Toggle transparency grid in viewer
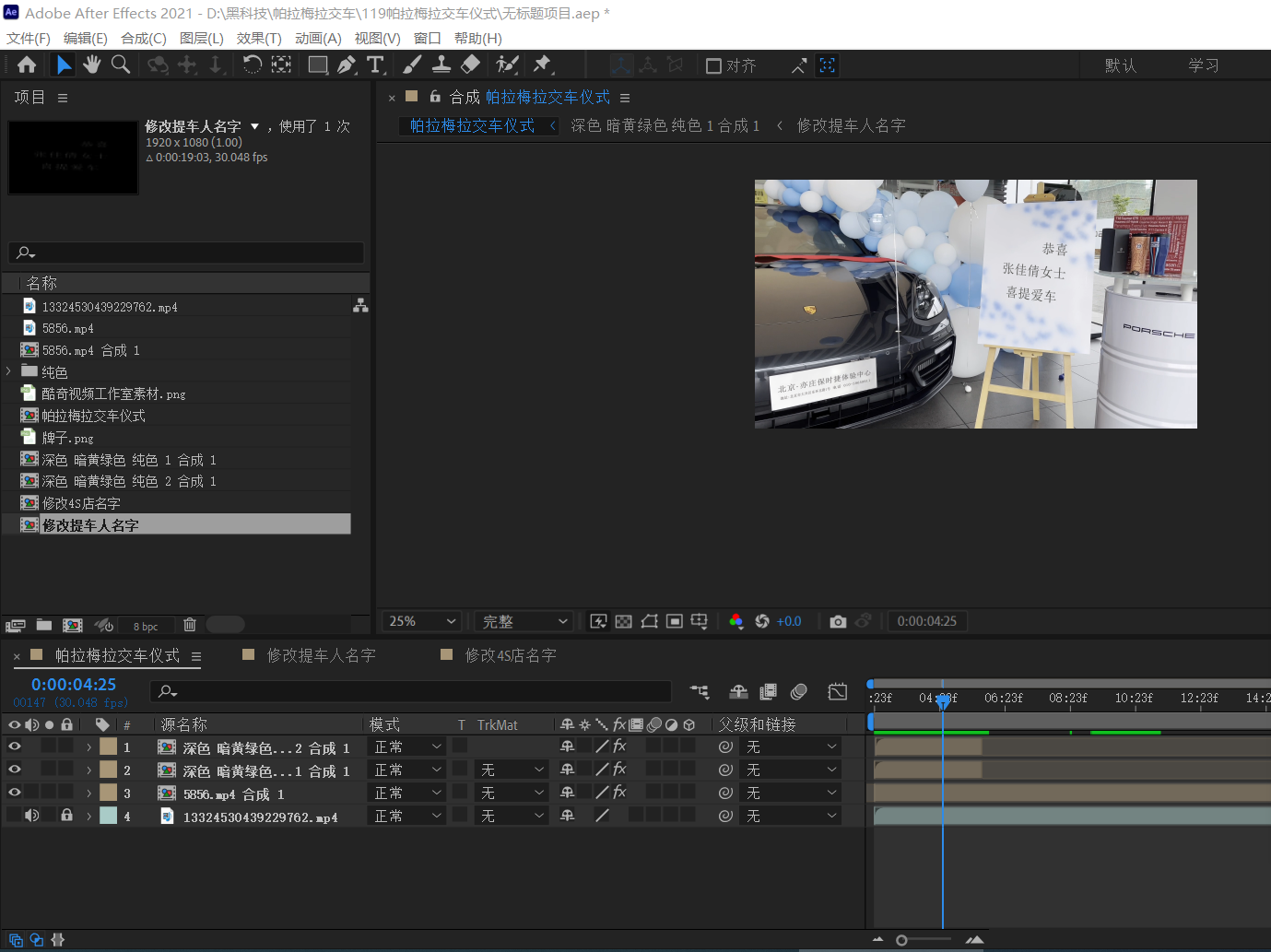The height and width of the screenshot is (952, 1271). click(624, 621)
